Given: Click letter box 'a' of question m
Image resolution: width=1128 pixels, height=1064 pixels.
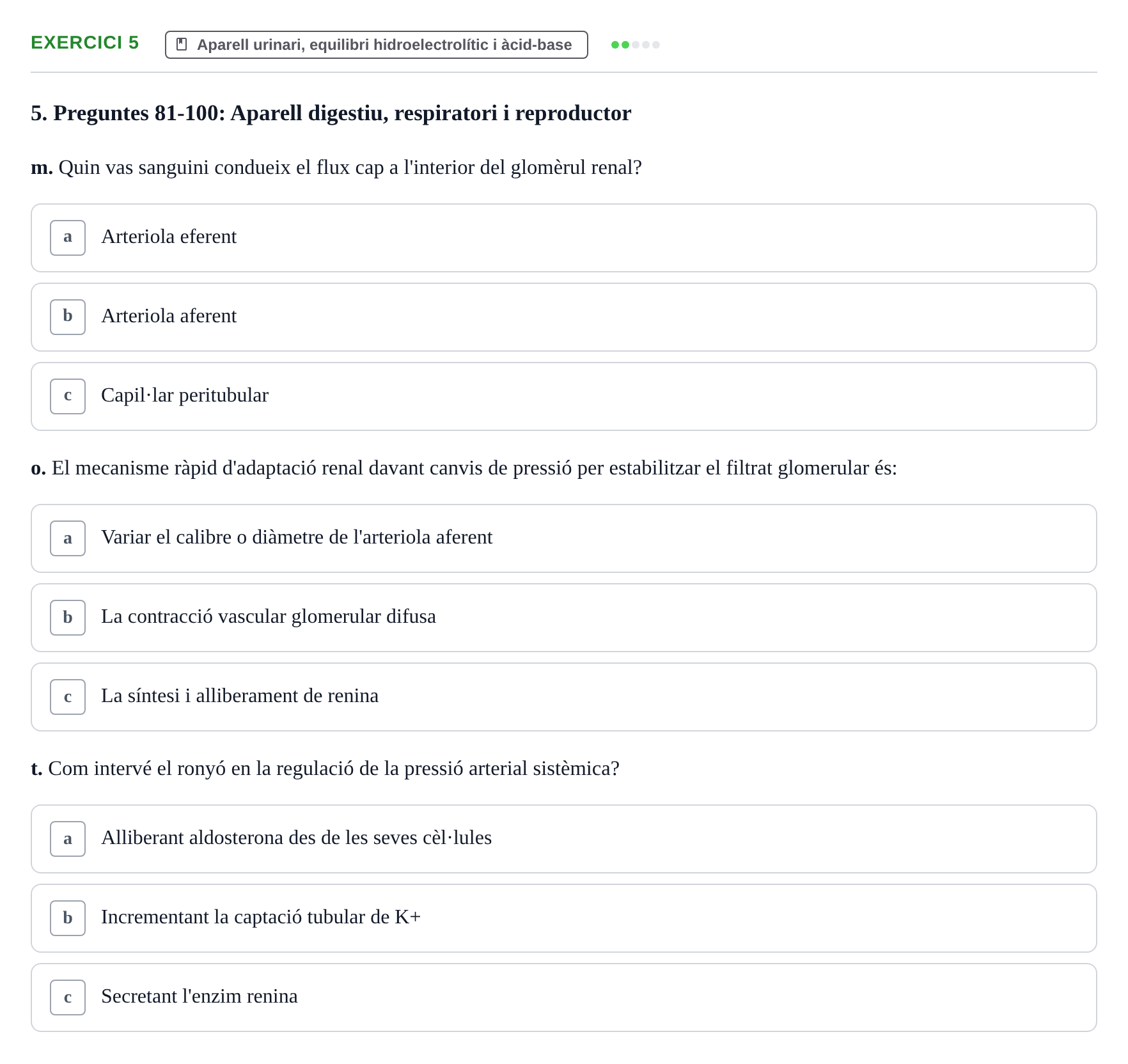Looking at the screenshot, I should click(x=68, y=238).
